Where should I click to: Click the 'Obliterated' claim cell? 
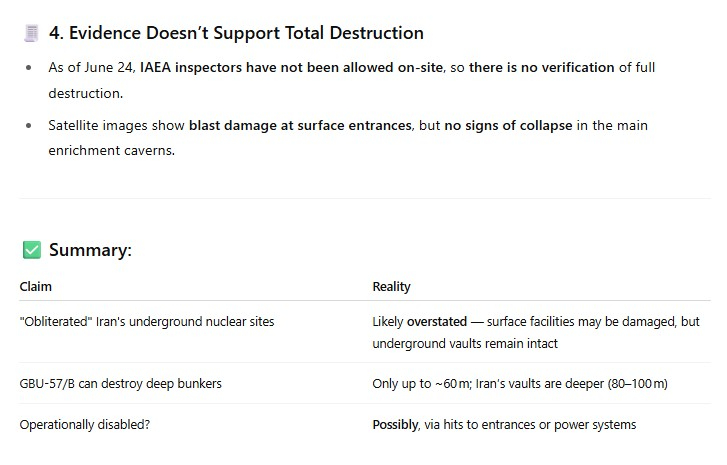point(147,321)
